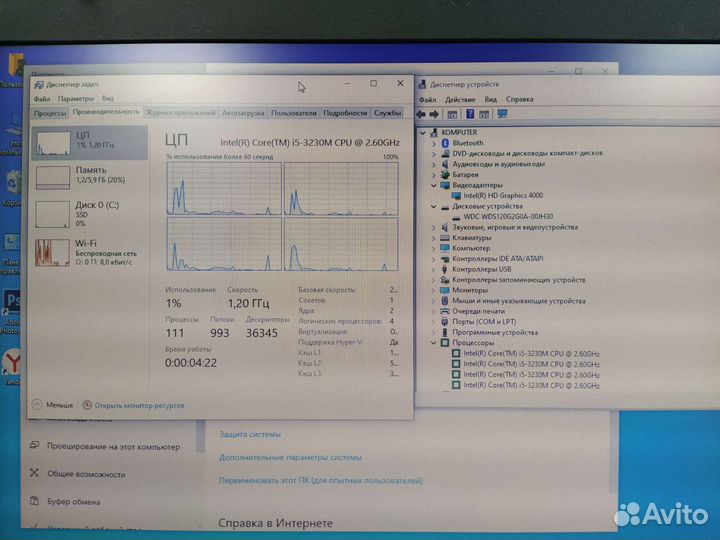Collapse the Процессоры category
This screenshot has height=540, width=720.
tap(433, 343)
